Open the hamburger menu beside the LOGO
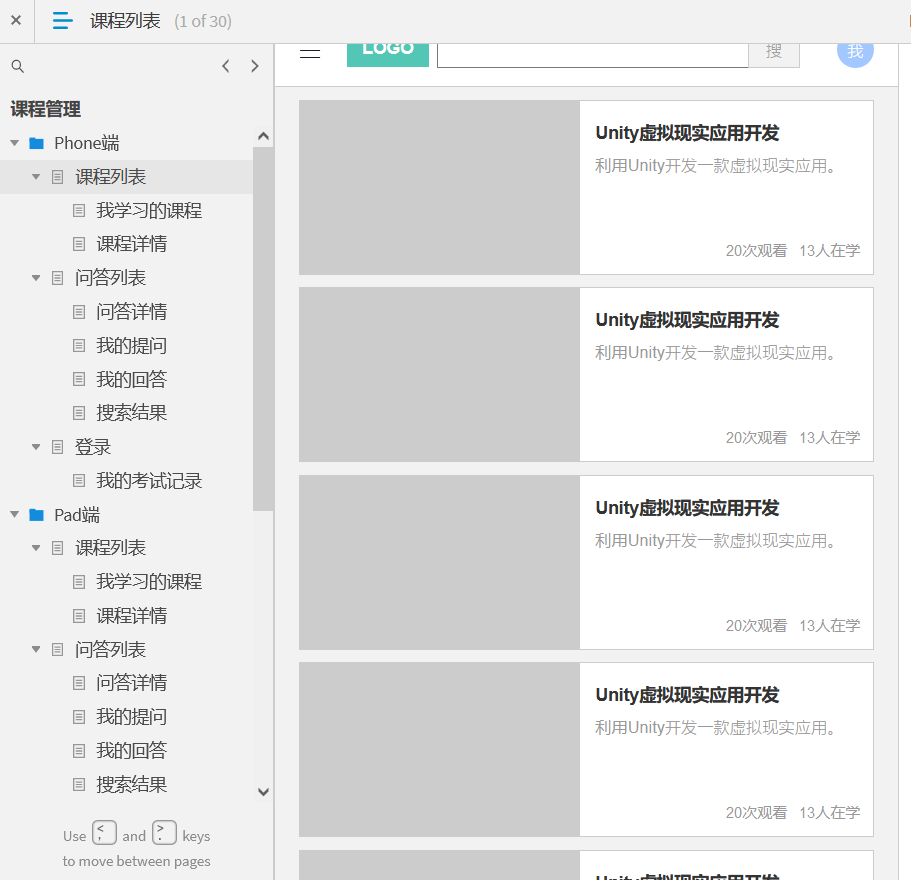Image resolution: width=911 pixels, height=880 pixels. point(310,54)
